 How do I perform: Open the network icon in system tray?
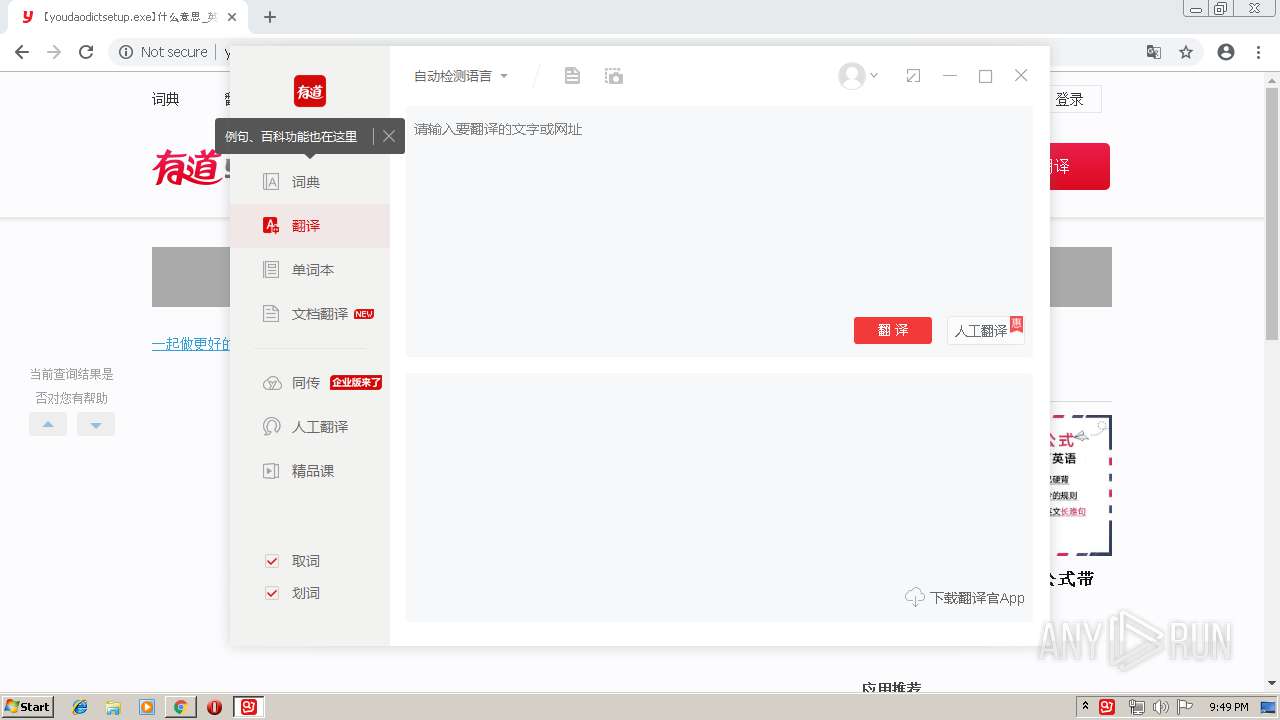[1136, 707]
